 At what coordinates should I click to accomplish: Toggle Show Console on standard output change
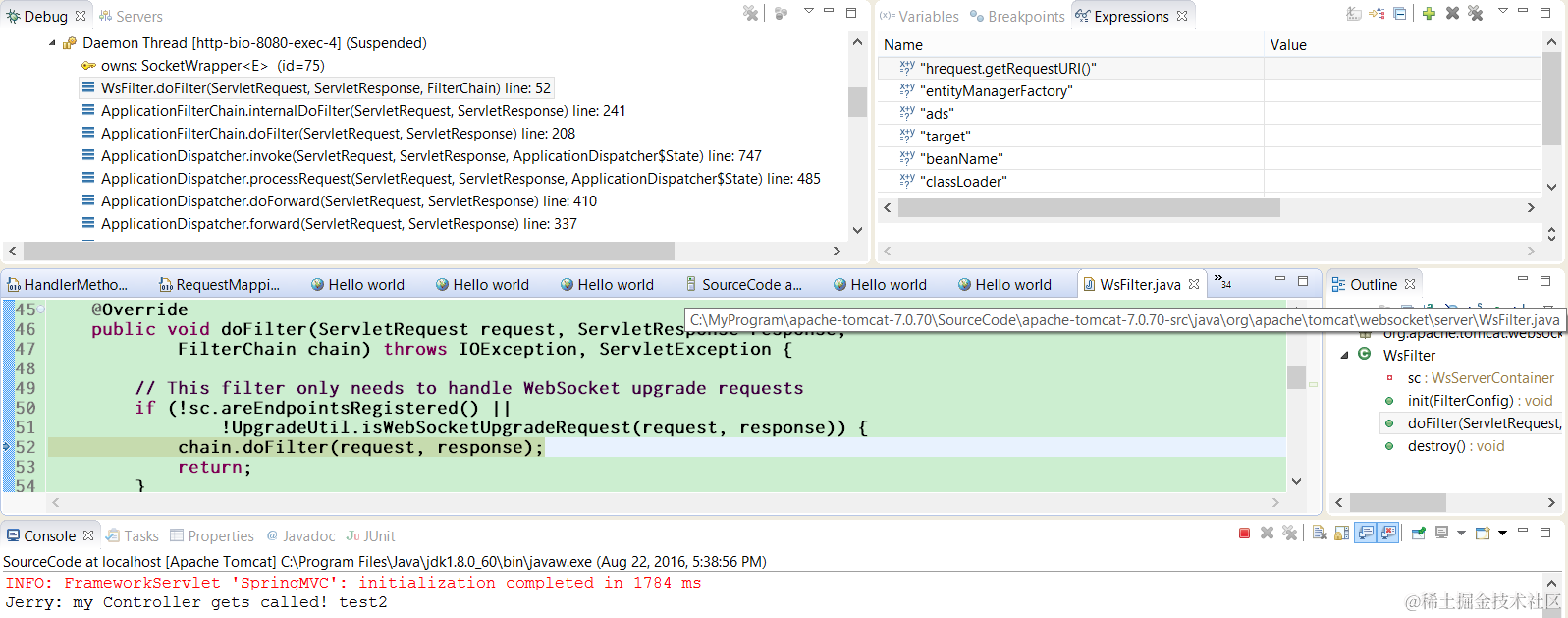[1365, 533]
